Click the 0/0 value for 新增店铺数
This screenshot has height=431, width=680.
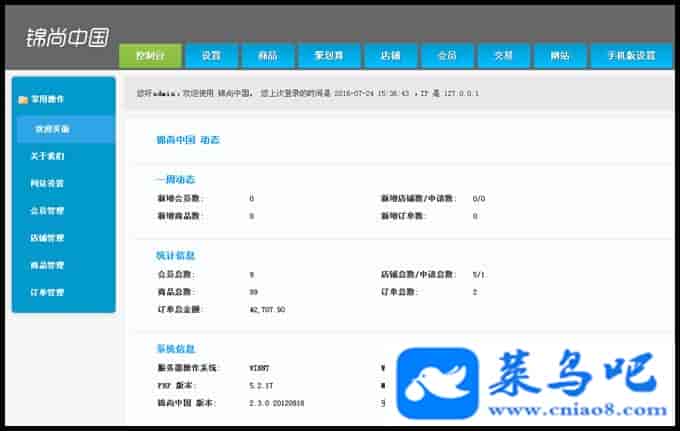click(x=479, y=199)
